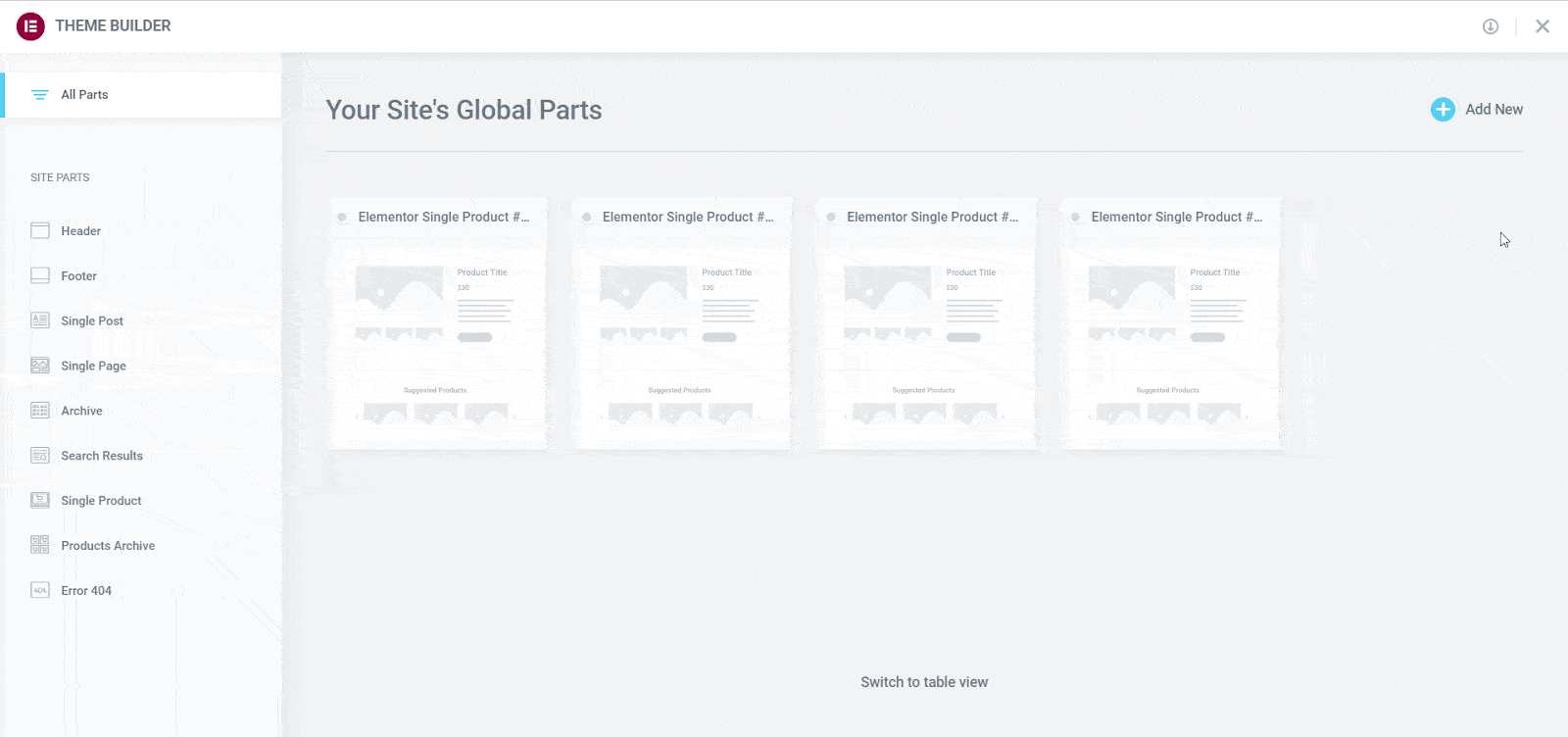1568x737 pixels.
Task: Select the Error 404 site part
Action: click(72, 591)
